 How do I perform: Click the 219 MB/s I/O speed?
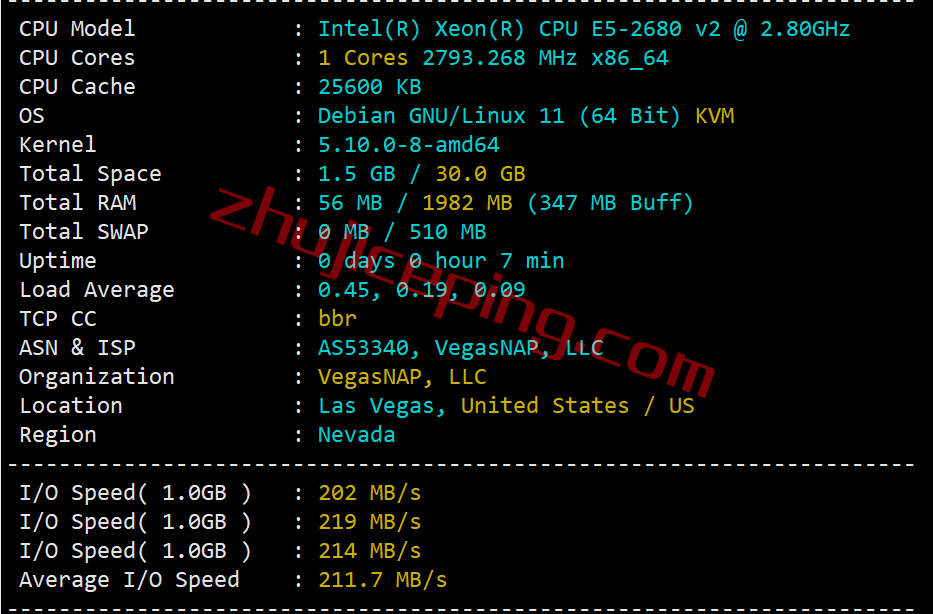[370, 522]
